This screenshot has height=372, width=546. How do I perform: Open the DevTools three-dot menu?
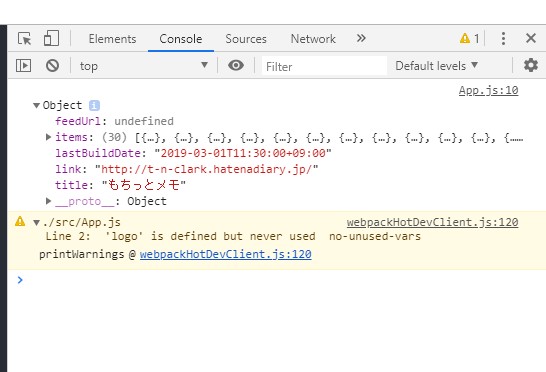[x=503, y=38]
